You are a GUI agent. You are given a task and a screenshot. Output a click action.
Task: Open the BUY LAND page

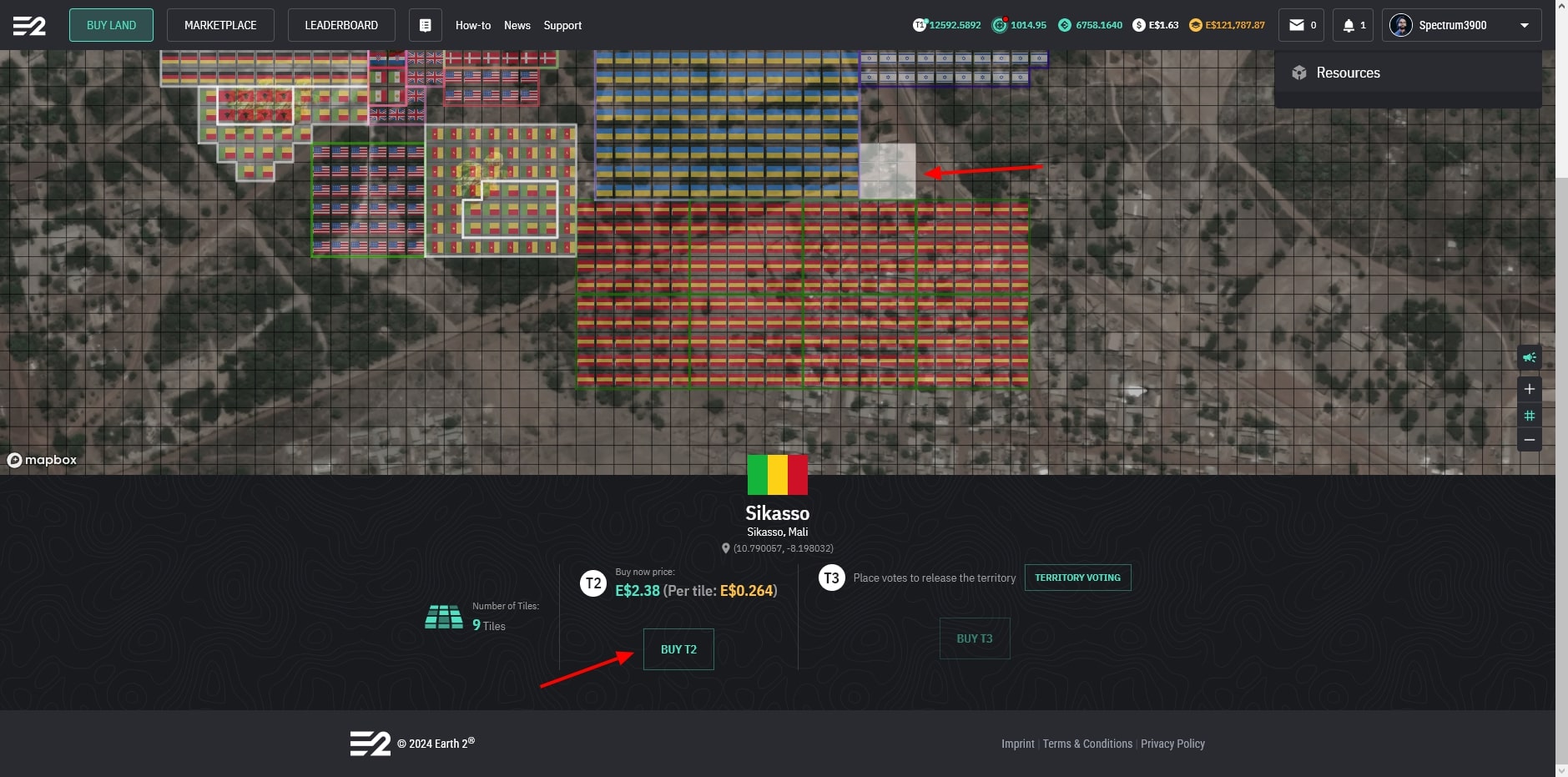click(x=111, y=25)
